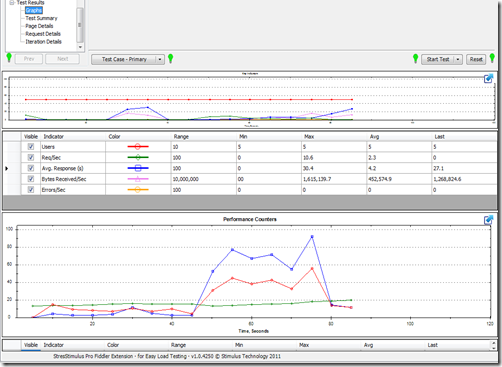The width and height of the screenshot is (502, 367).
Task: Click the Req/Sec indicator name cell
Action: pos(73,157)
